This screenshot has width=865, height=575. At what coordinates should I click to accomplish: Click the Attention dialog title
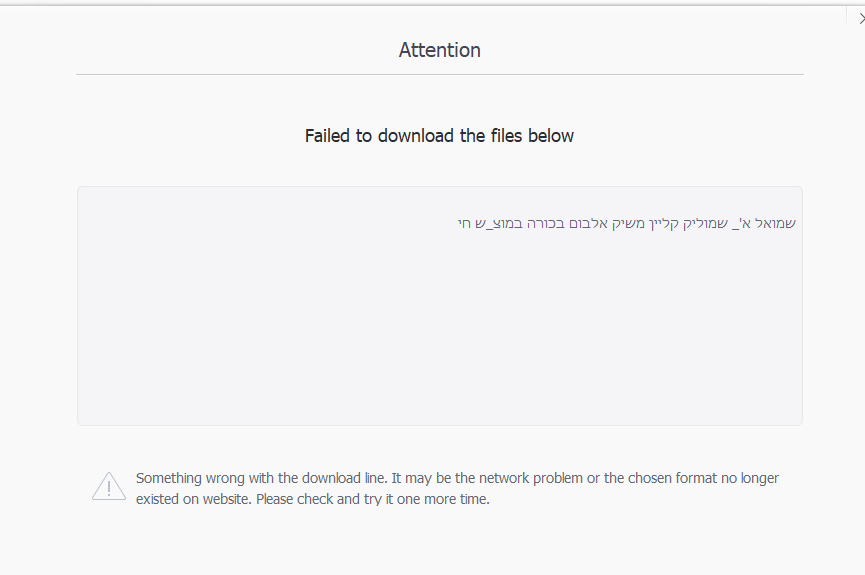439,50
